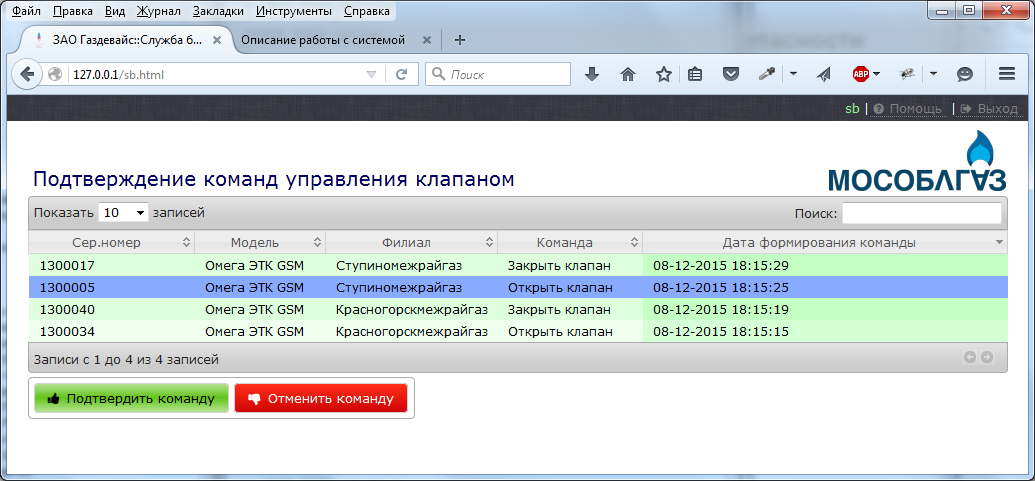
Task: Click the Мособлгаз logo
Action: pos(917,162)
